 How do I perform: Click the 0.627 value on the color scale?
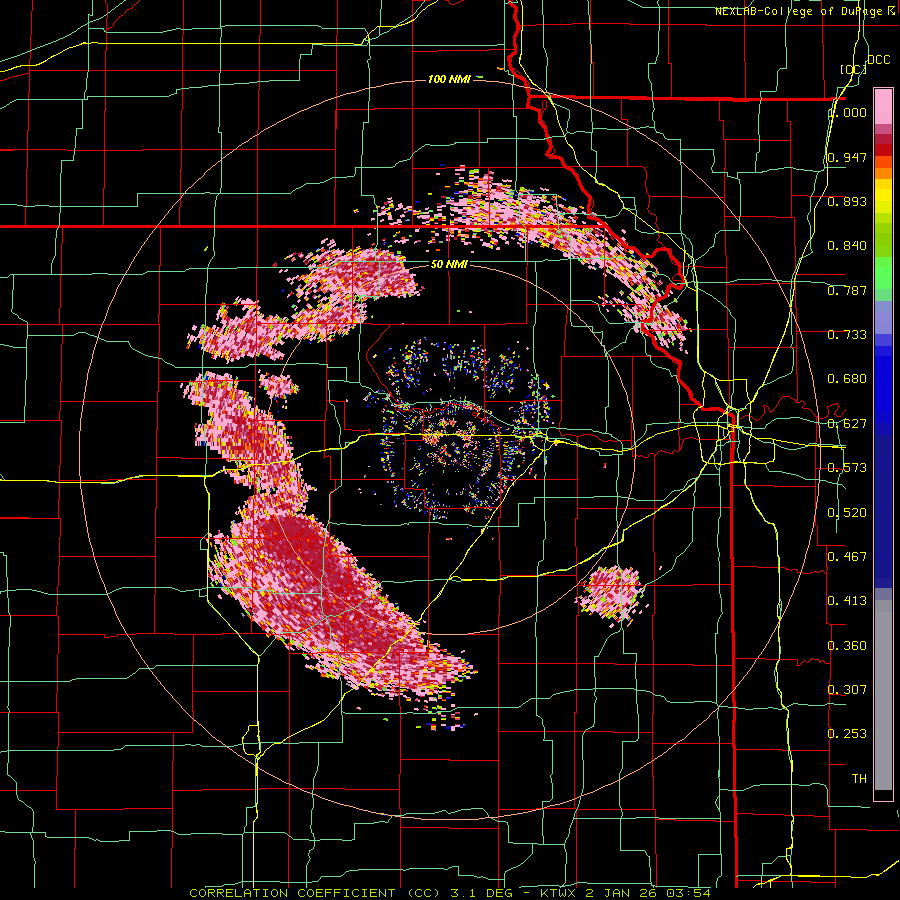pos(847,424)
